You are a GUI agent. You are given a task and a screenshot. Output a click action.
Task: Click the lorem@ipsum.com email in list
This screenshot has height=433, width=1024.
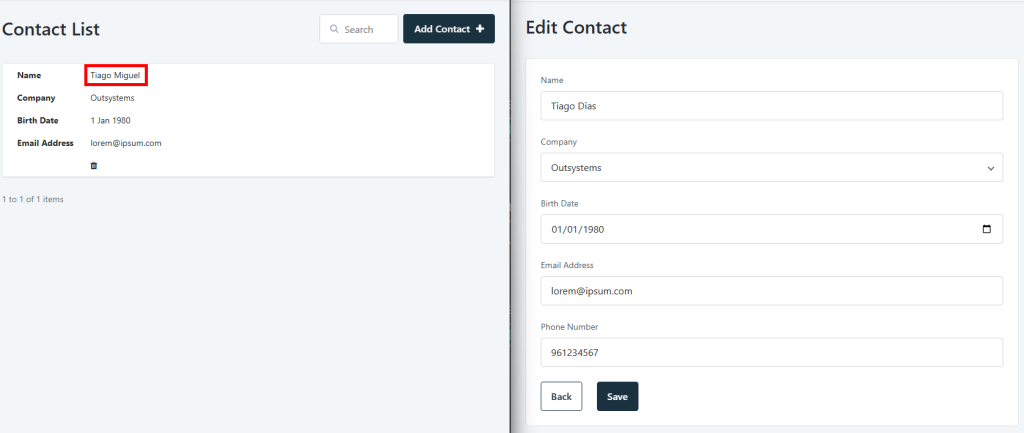click(125, 143)
